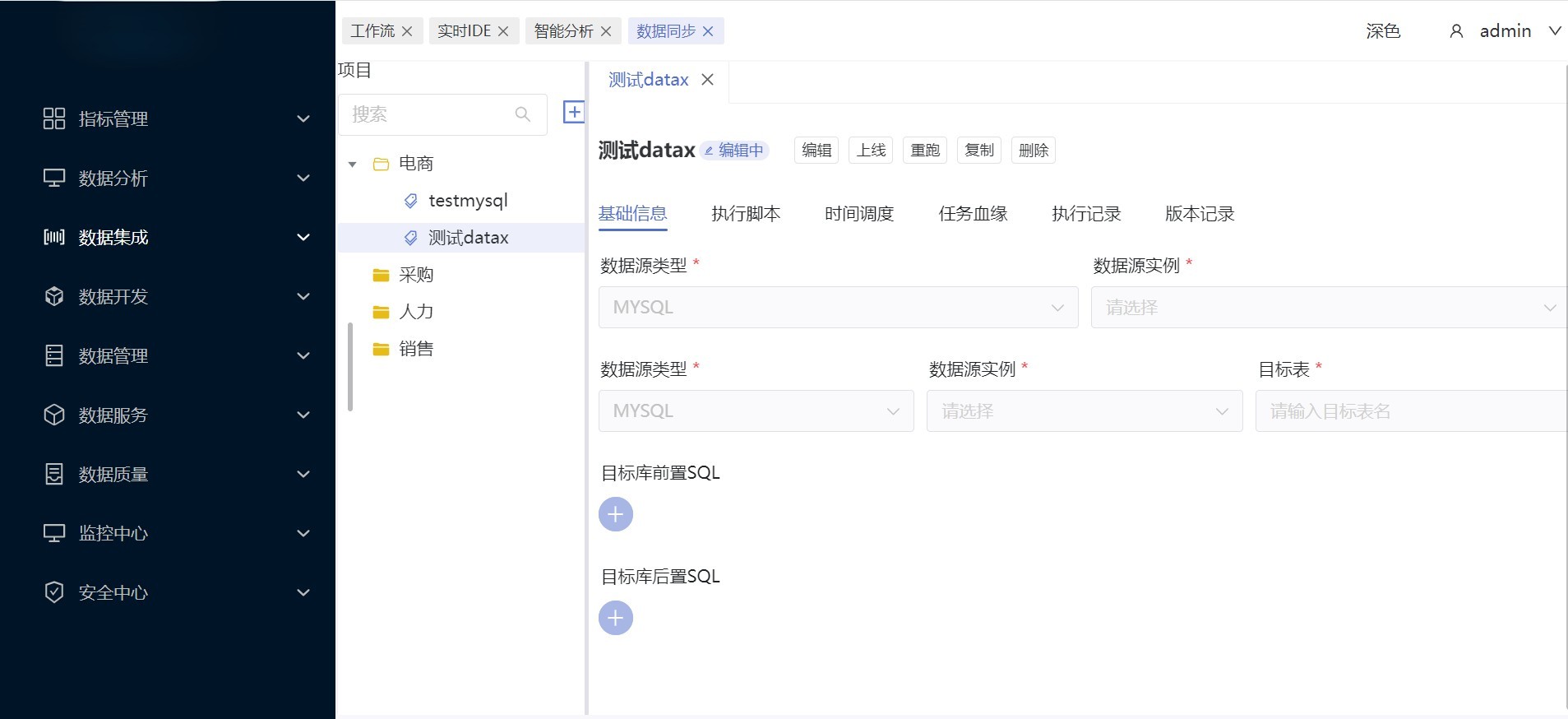Expand the 数据开发 menu chevron
1568x719 pixels.
(303, 296)
